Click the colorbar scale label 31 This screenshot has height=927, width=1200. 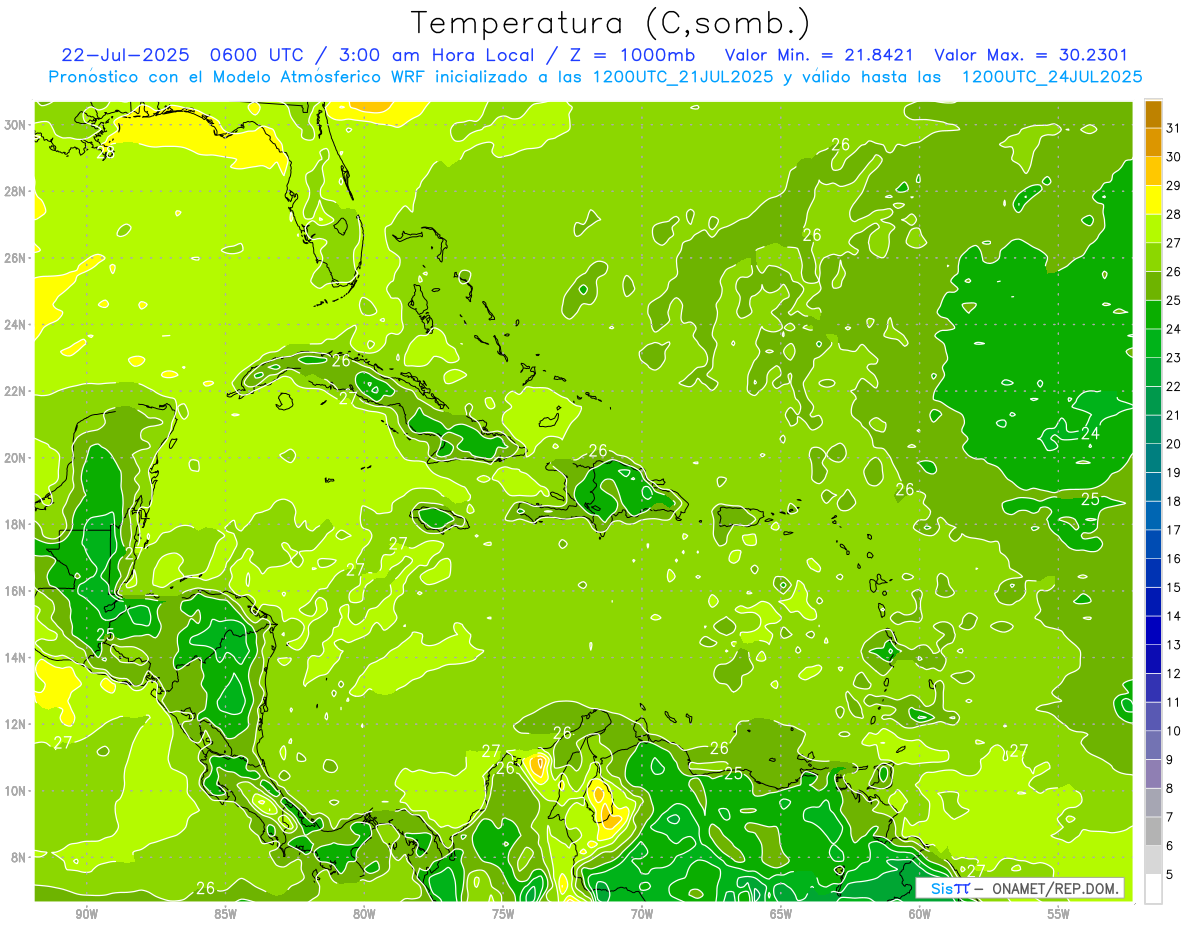click(x=1174, y=128)
